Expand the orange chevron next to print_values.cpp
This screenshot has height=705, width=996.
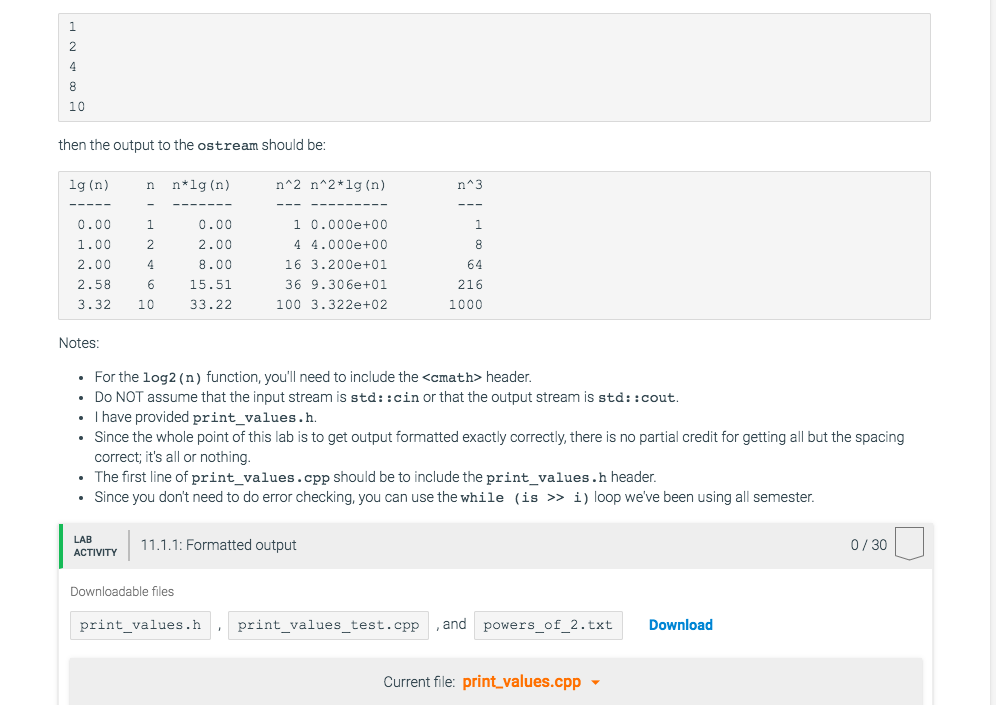(x=596, y=682)
